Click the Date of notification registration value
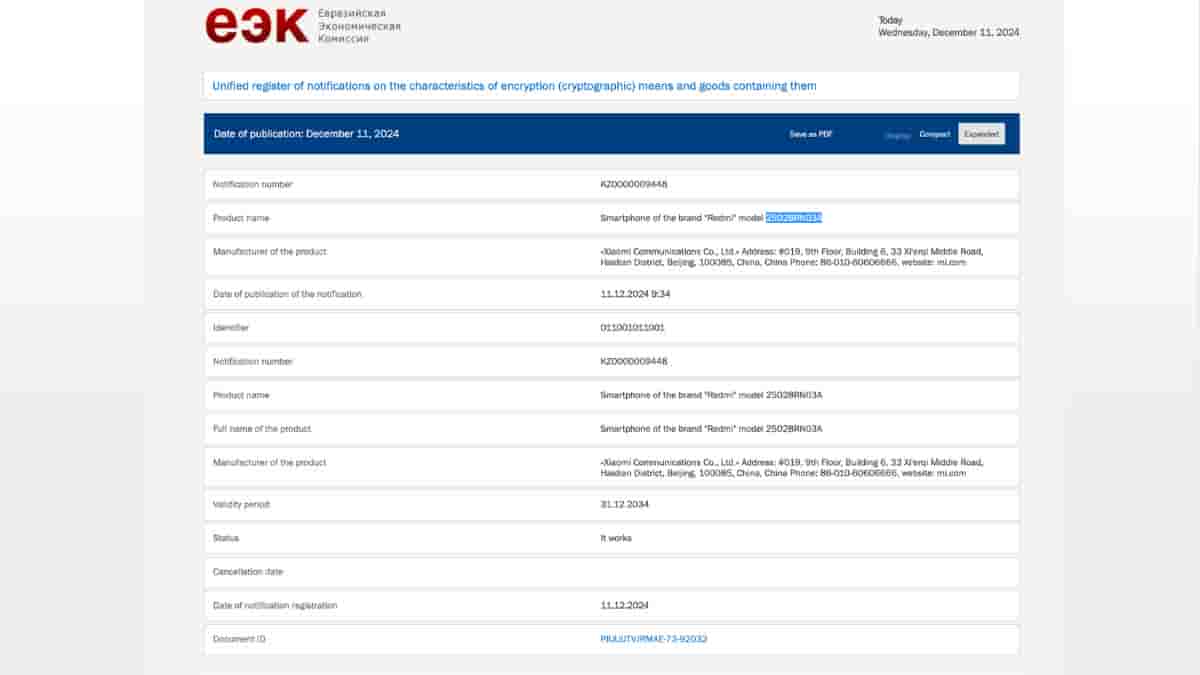 [624, 606]
